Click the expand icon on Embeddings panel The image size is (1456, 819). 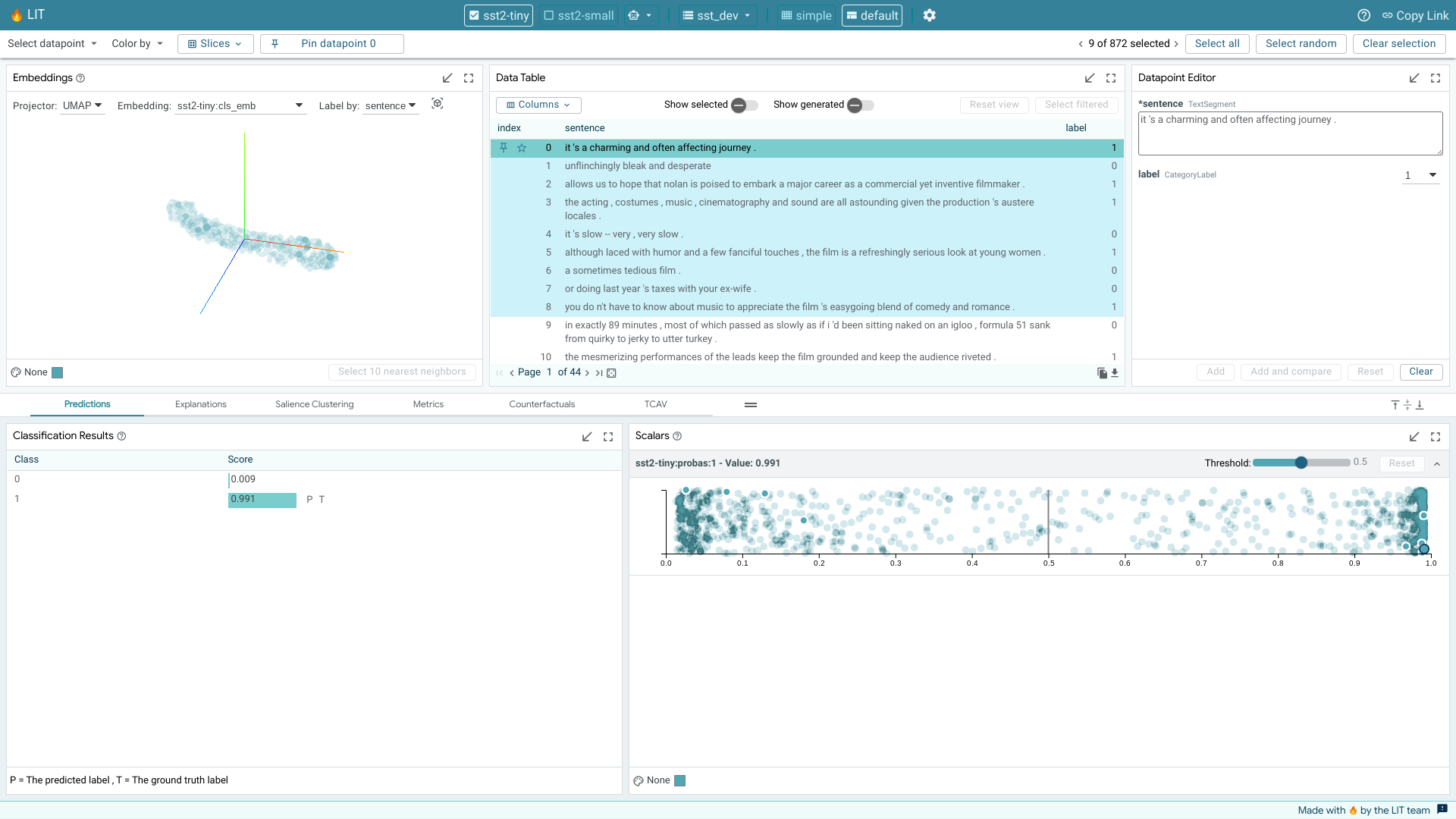(469, 78)
